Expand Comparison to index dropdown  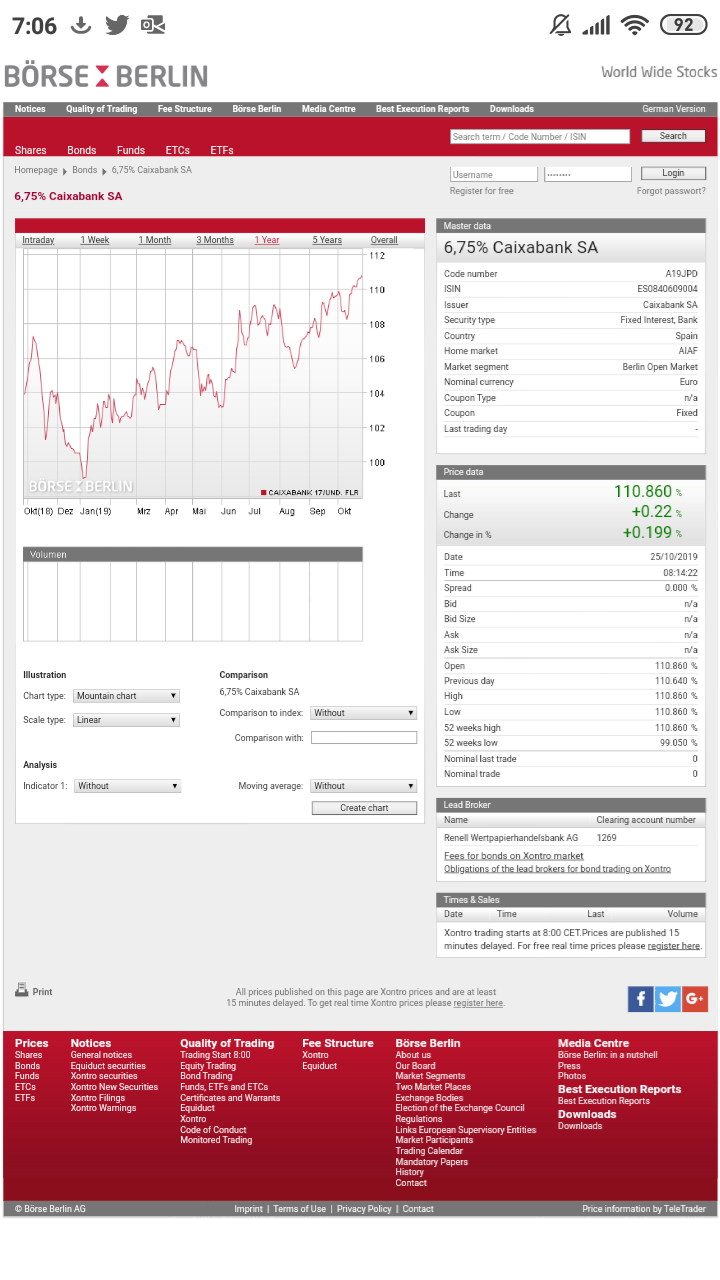point(364,713)
